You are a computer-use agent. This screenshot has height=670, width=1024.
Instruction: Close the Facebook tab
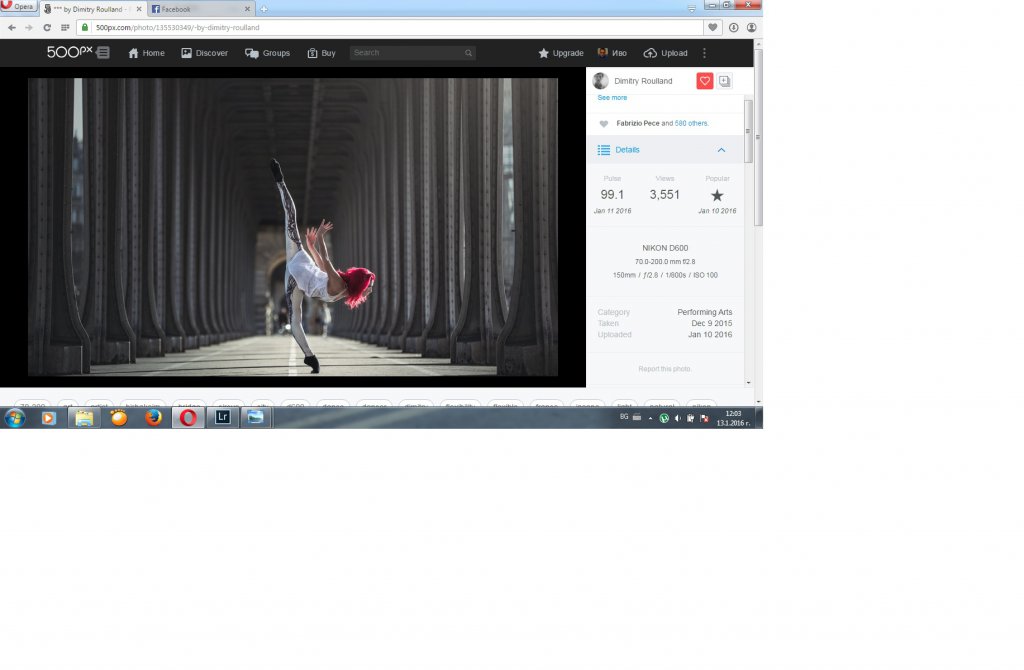click(248, 9)
